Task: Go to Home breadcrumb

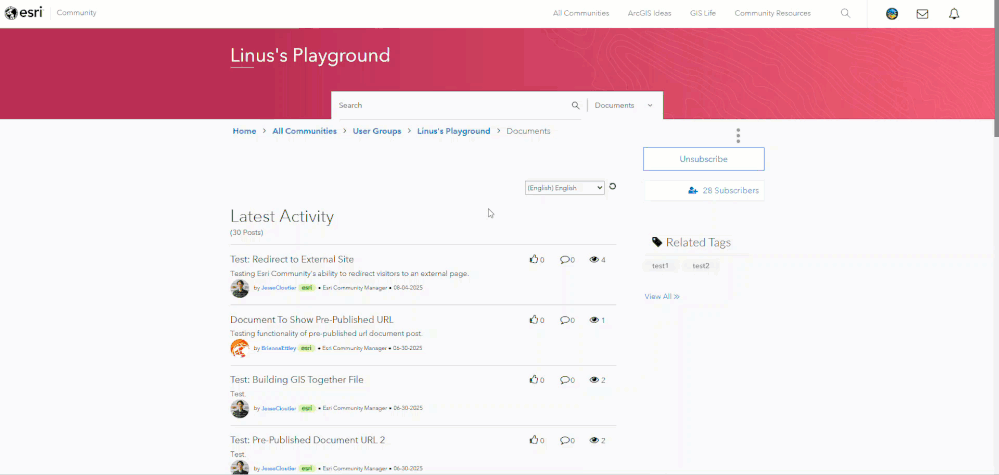Action: pos(244,131)
